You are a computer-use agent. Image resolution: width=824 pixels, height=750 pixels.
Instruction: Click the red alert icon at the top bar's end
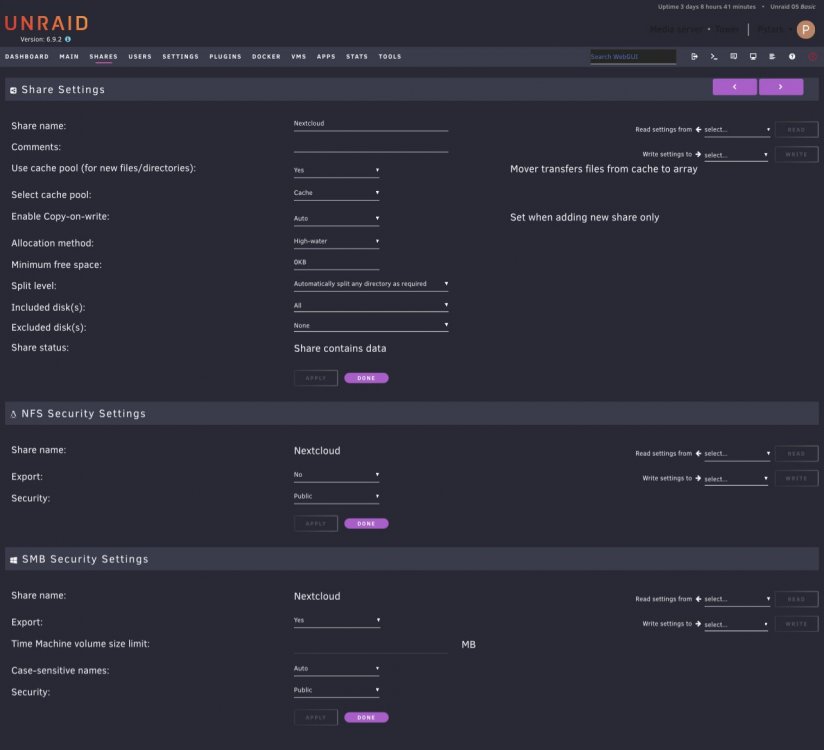pyautogui.click(x=812, y=56)
